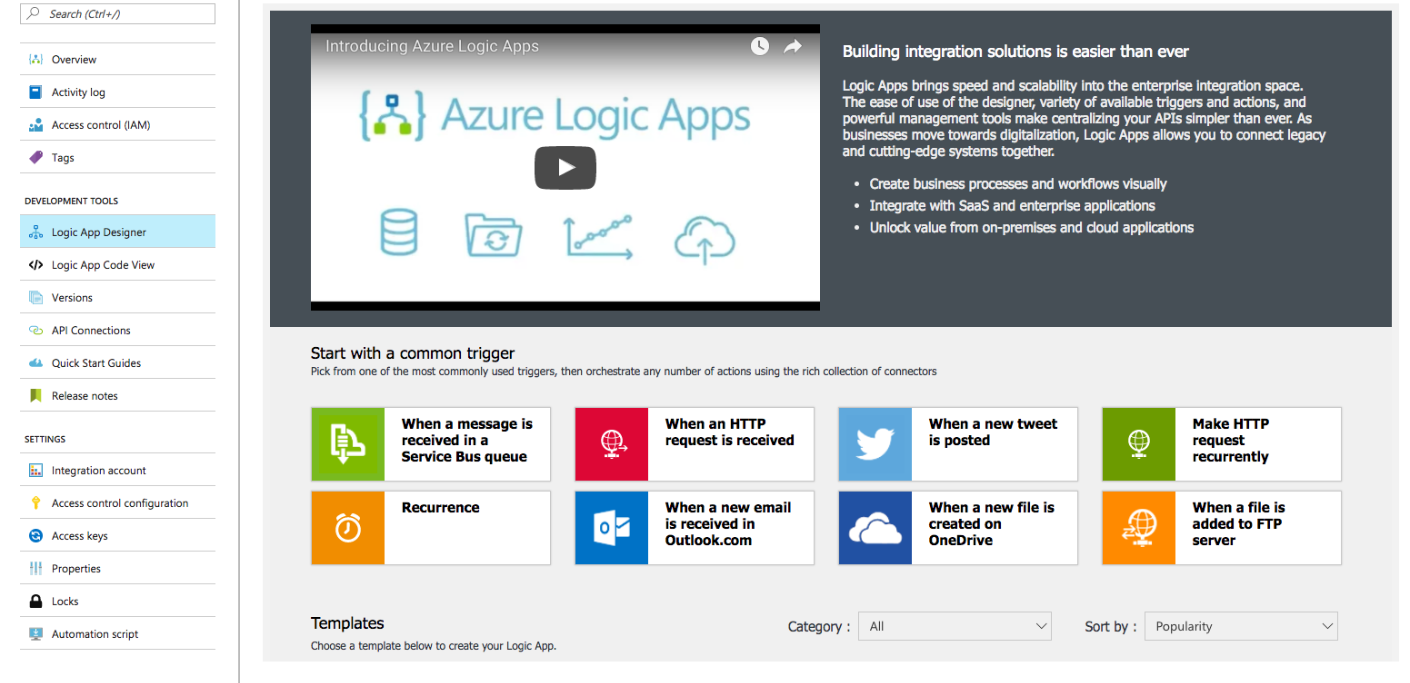Open Access control (IAM) menu item
The image size is (1410, 683).
[x=100, y=125]
